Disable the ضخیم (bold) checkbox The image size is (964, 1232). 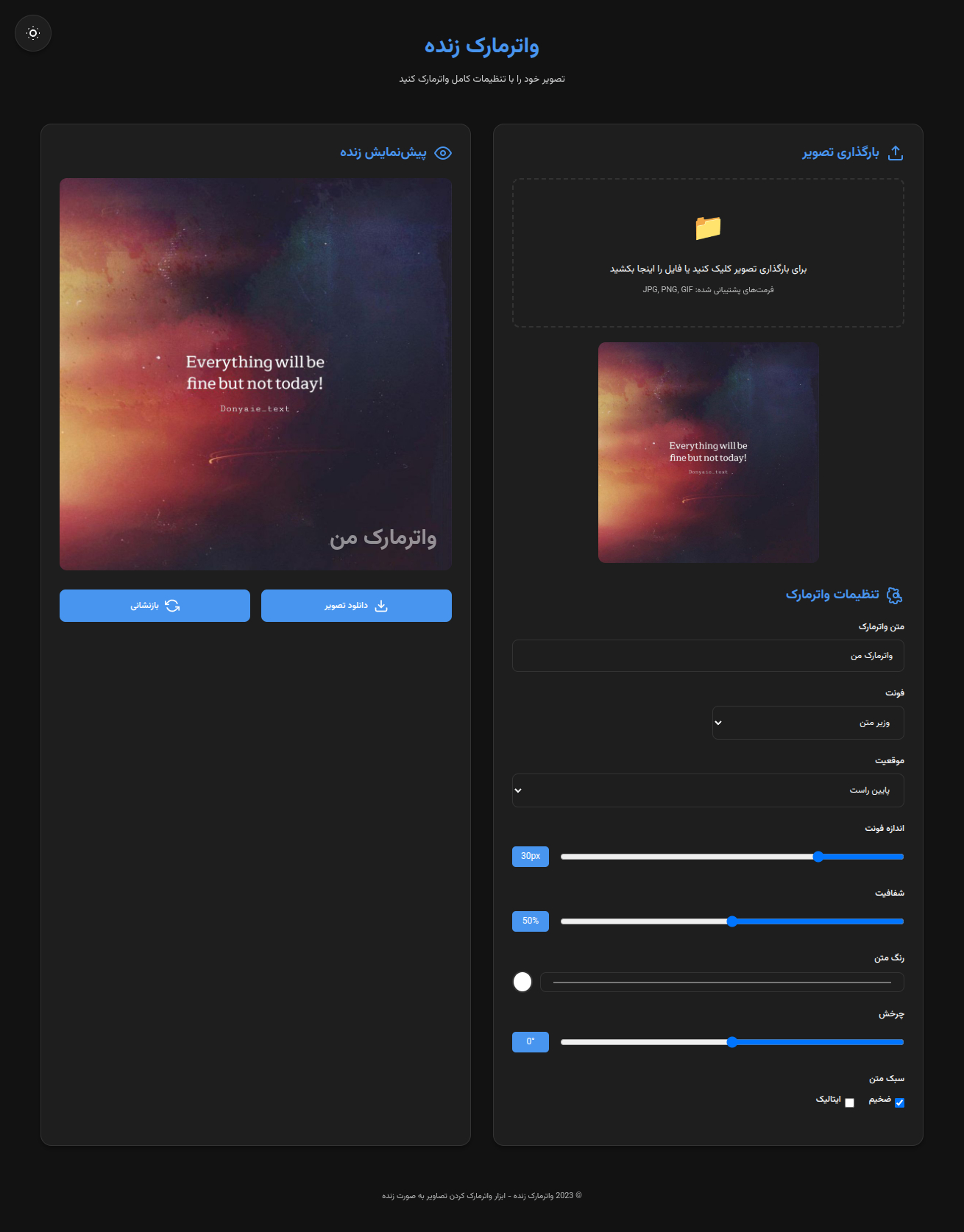pyautogui.click(x=899, y=1102)
